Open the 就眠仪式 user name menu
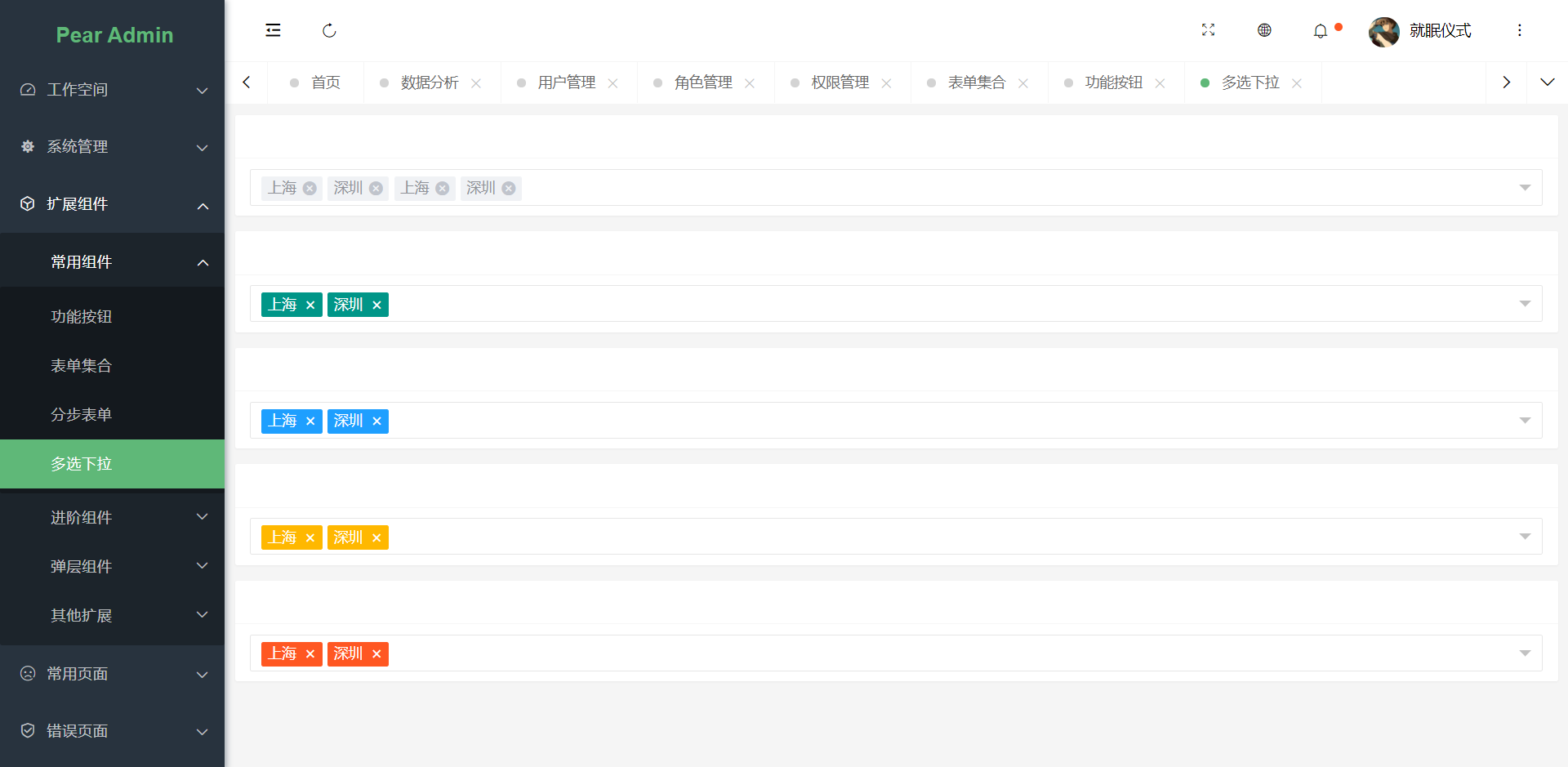Viewport: 1568px width, 767px height. (x=1440, y=31)
